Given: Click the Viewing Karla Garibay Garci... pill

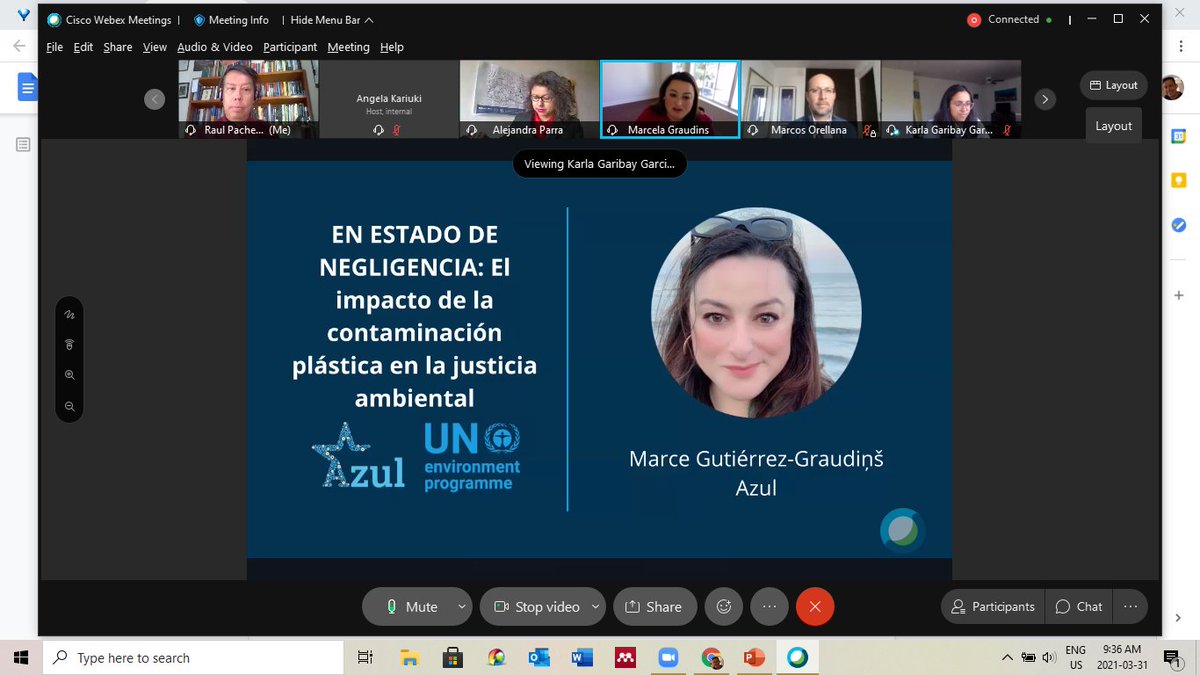Looking at the screenshot, I should (x=599, y=164).
